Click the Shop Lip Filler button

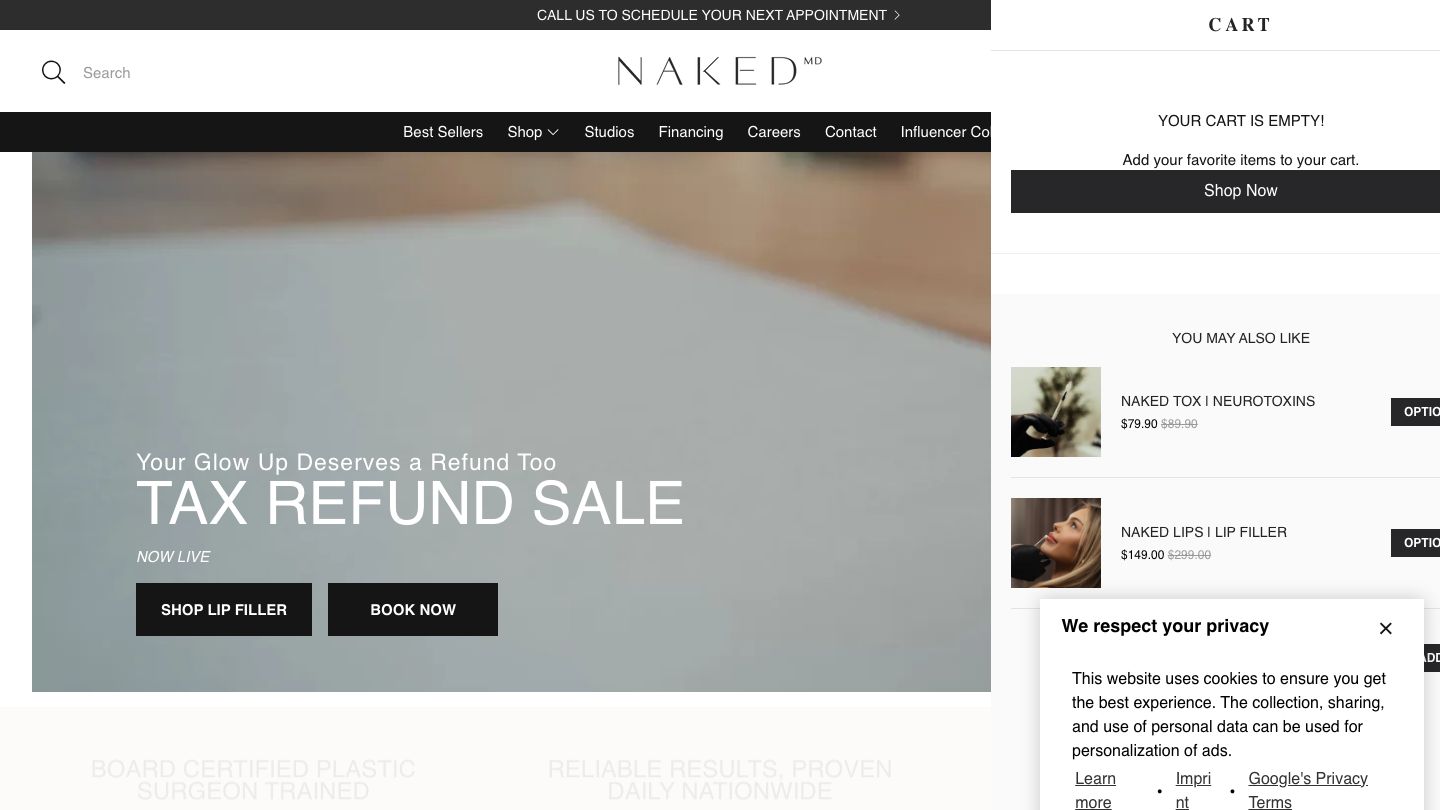[x=224, y=609]
